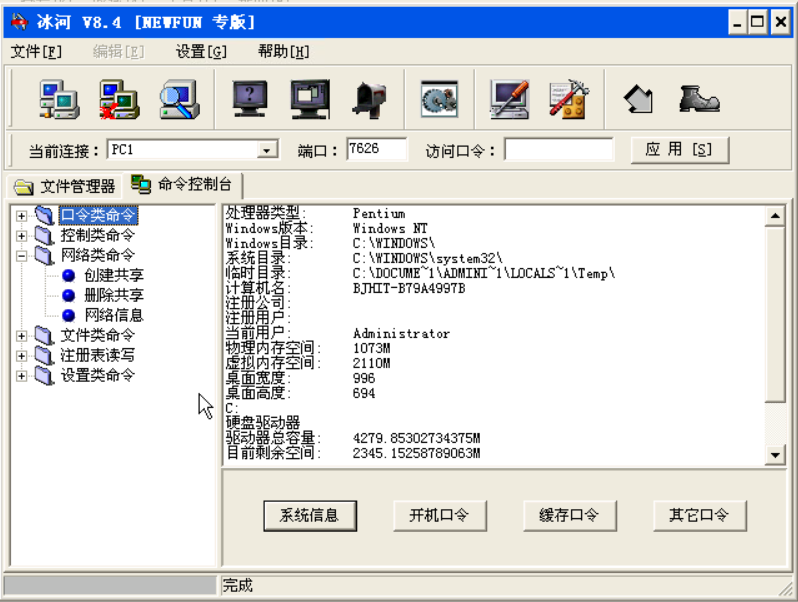
Task: Open the 设置[G] menu
Action: pos(201,51)
